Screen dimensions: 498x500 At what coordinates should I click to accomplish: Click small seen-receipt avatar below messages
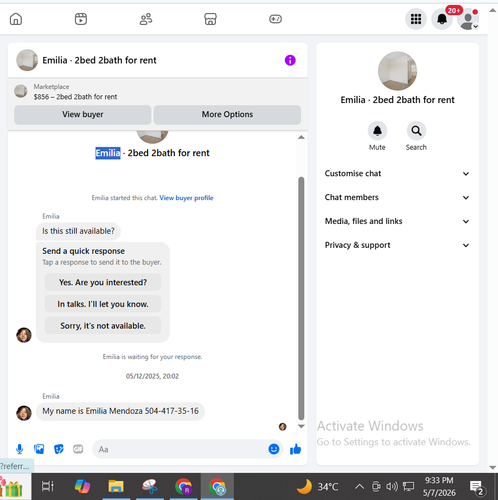pos(282,427)
